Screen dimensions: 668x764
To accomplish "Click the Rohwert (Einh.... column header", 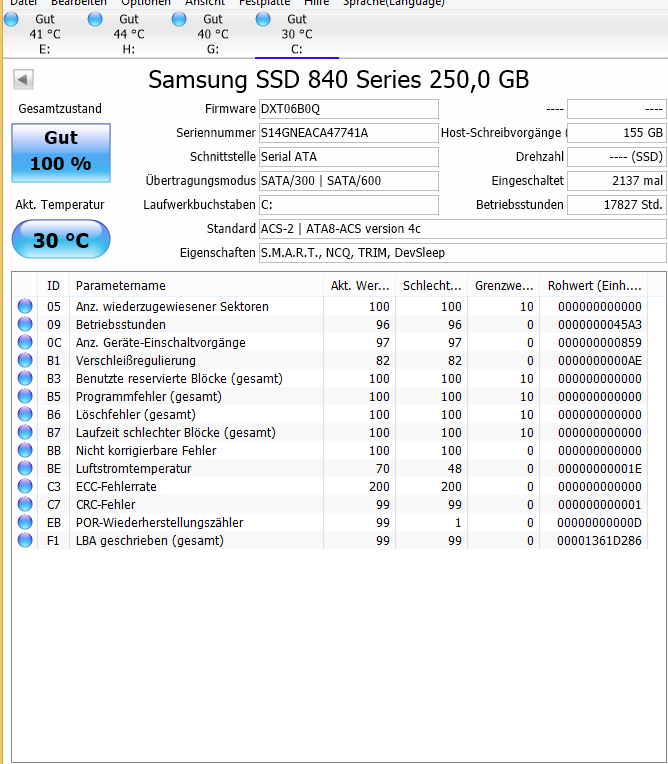I will tap(594, 286).
